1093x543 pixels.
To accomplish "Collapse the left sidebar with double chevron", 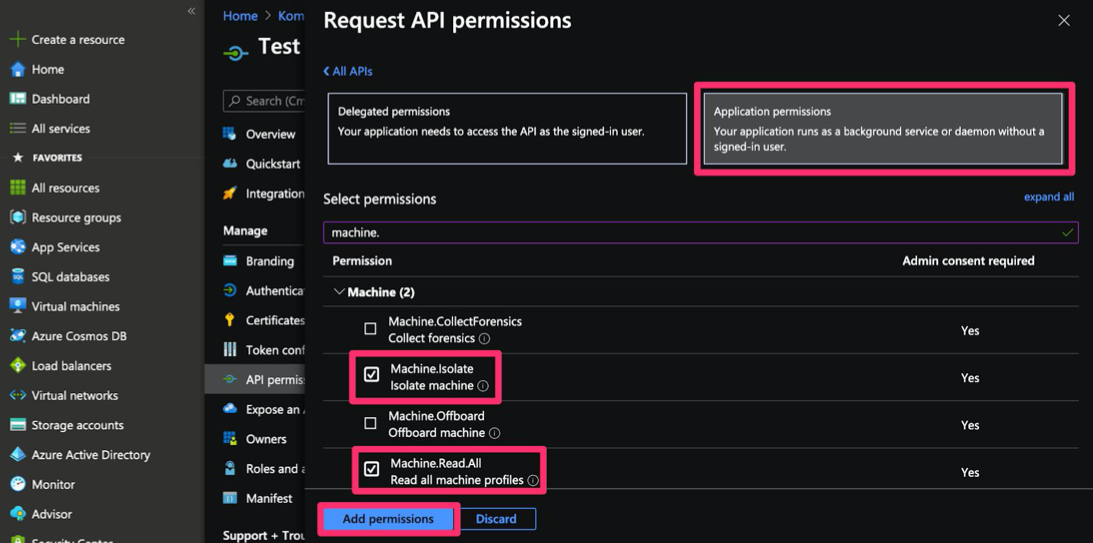I will [x=191, y=11].
